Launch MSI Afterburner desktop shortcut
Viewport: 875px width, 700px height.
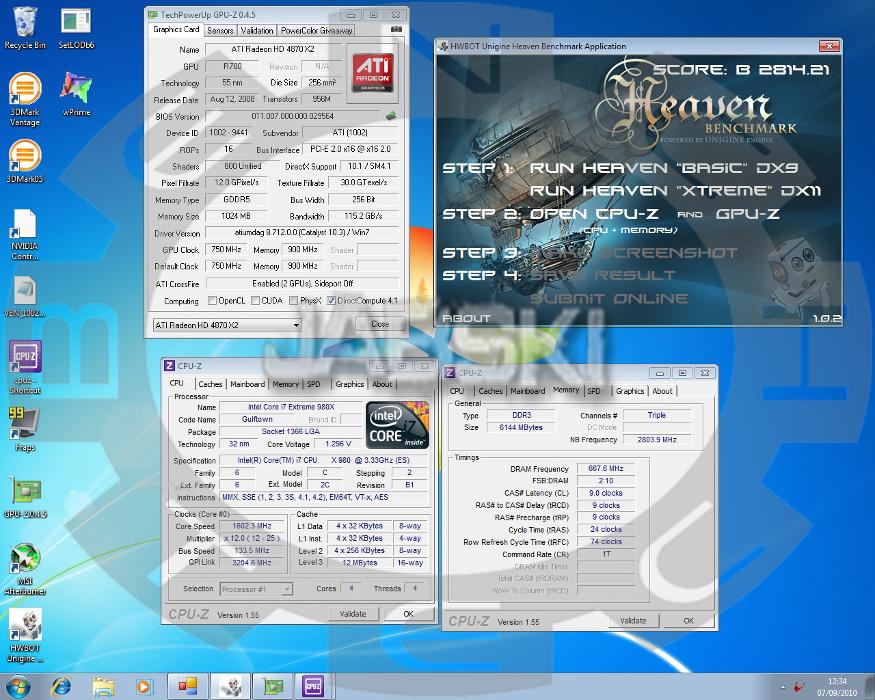[25, 569]
